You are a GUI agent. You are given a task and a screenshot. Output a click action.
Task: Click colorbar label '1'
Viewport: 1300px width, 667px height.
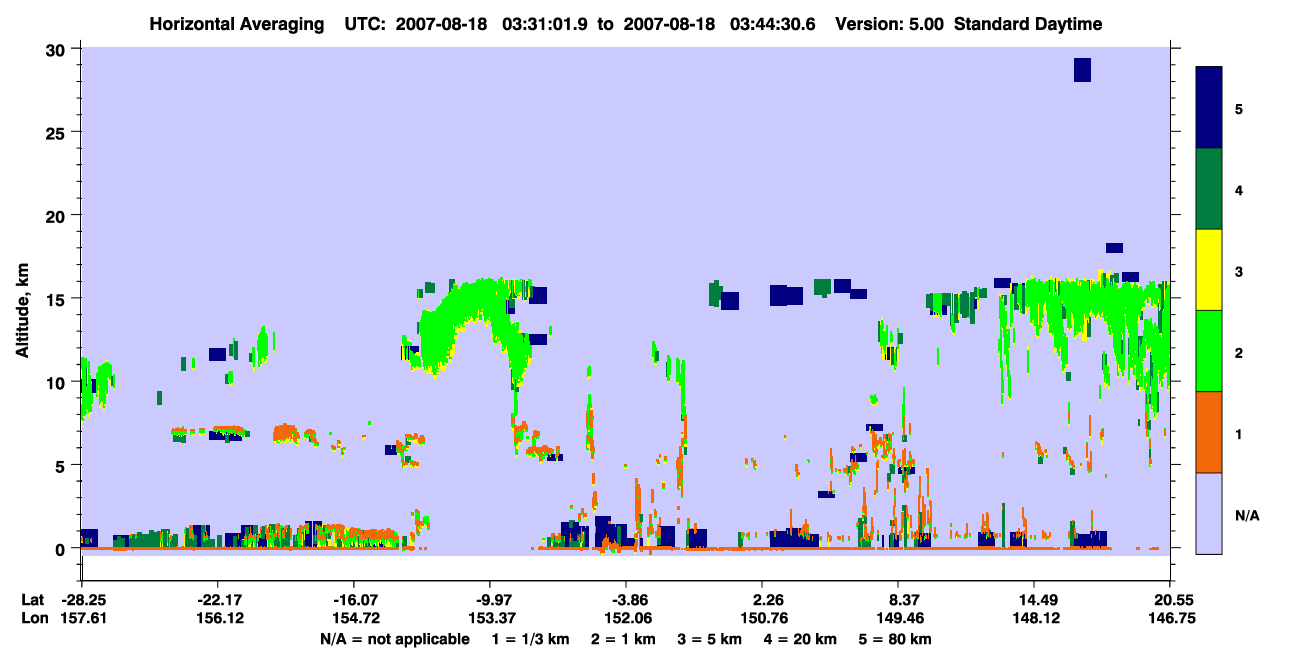click(x=1239, y=433)
